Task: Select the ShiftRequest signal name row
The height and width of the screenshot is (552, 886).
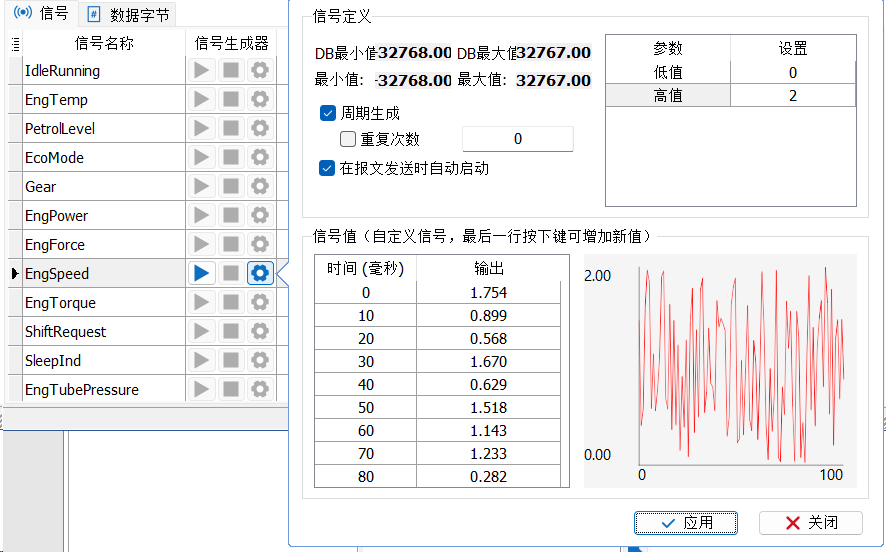Action: tap(104, 332)
